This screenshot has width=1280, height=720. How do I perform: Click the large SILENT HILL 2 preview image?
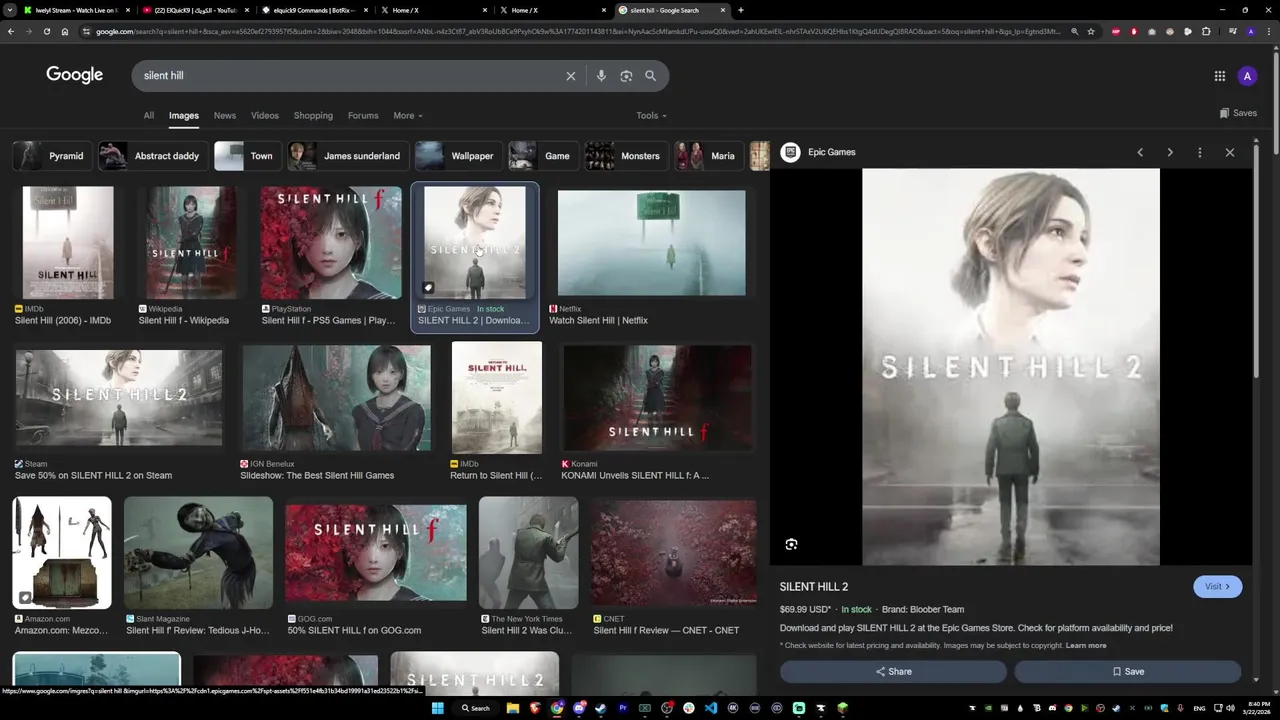1011,366
